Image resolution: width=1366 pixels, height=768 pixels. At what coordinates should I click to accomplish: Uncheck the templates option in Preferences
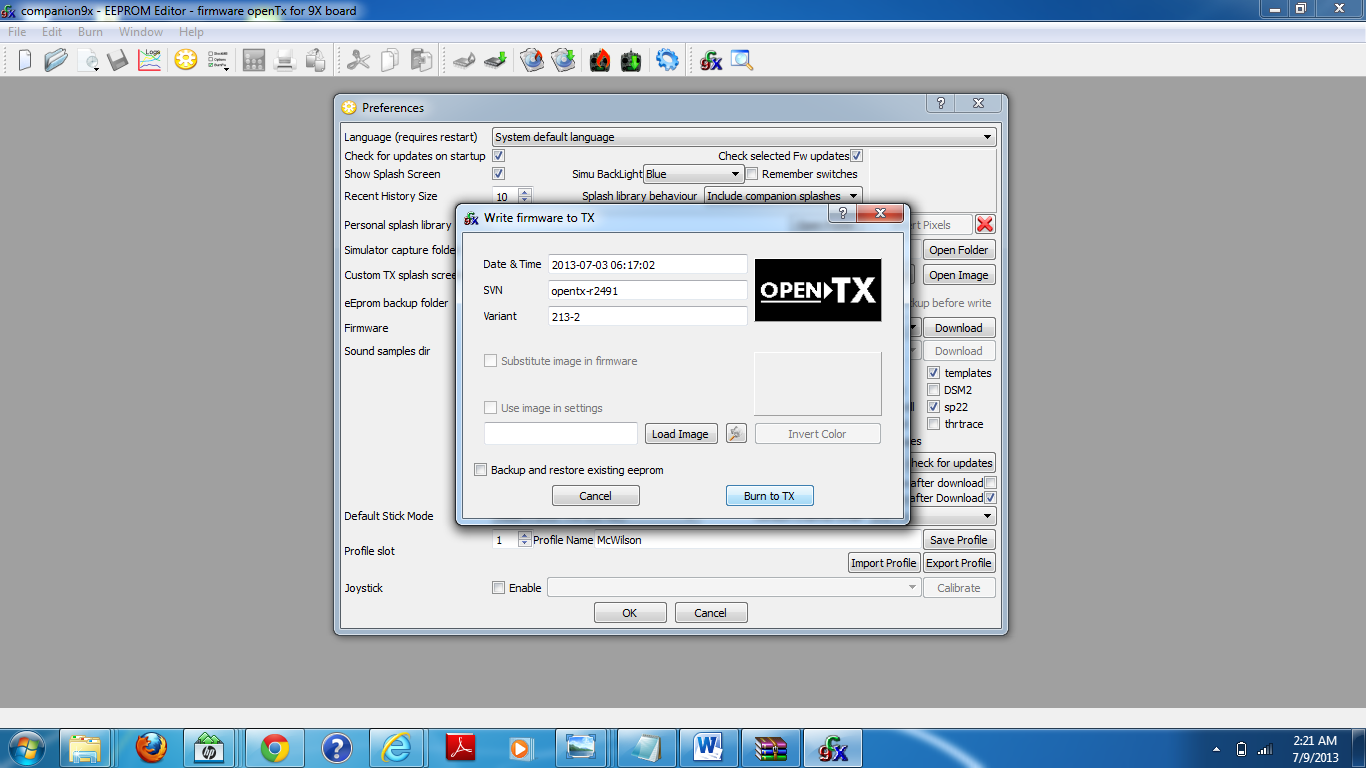[934, 373]
